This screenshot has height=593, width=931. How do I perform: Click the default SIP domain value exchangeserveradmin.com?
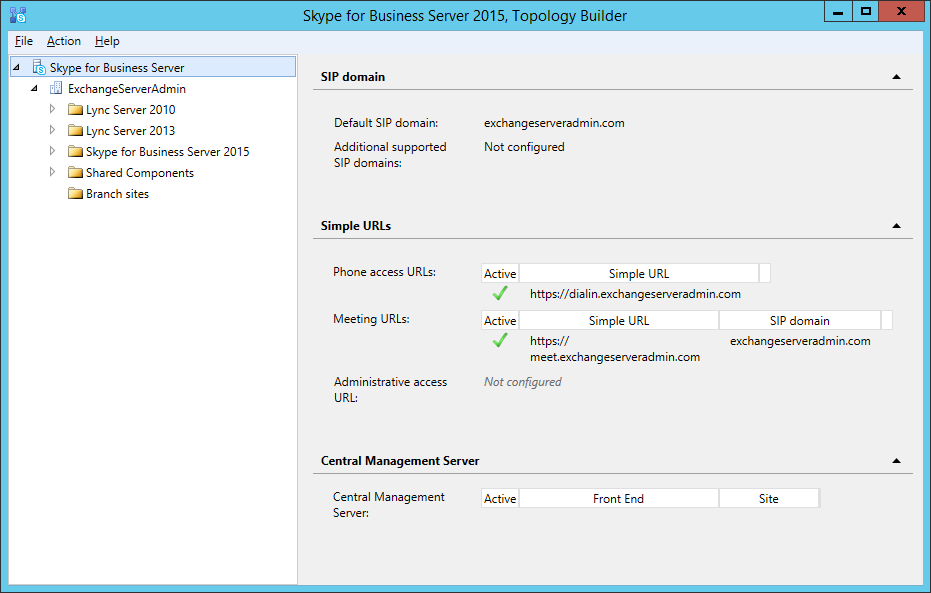tap(554, 123)
